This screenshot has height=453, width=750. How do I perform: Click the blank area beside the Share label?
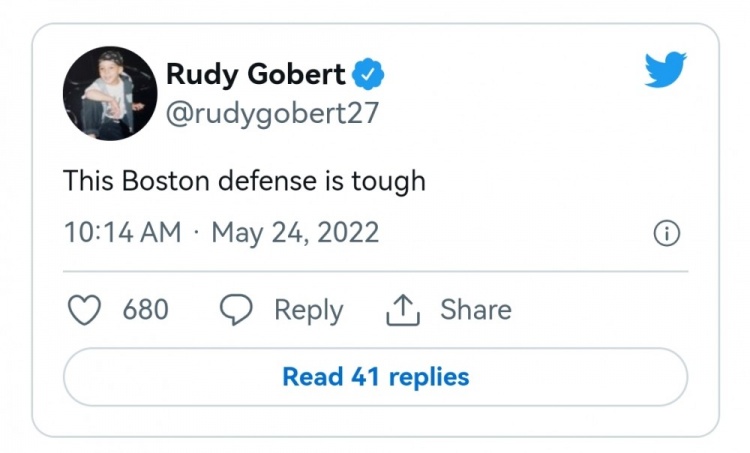tap(598, 310)
